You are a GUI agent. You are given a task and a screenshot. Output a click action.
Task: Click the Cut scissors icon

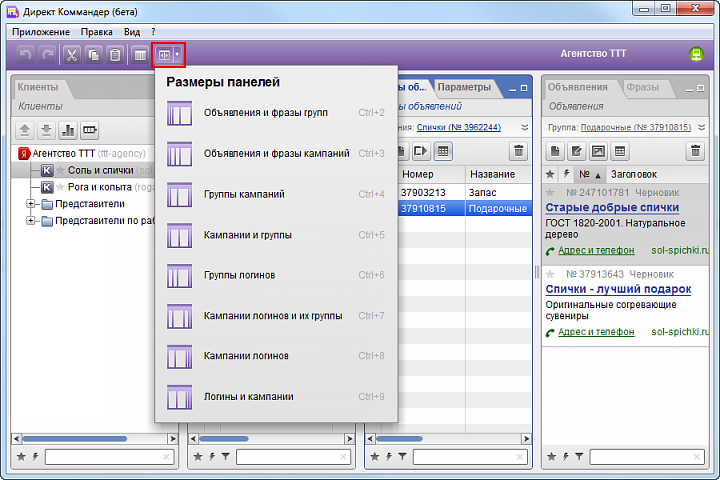pyautogui.click(x=72, y=55)
